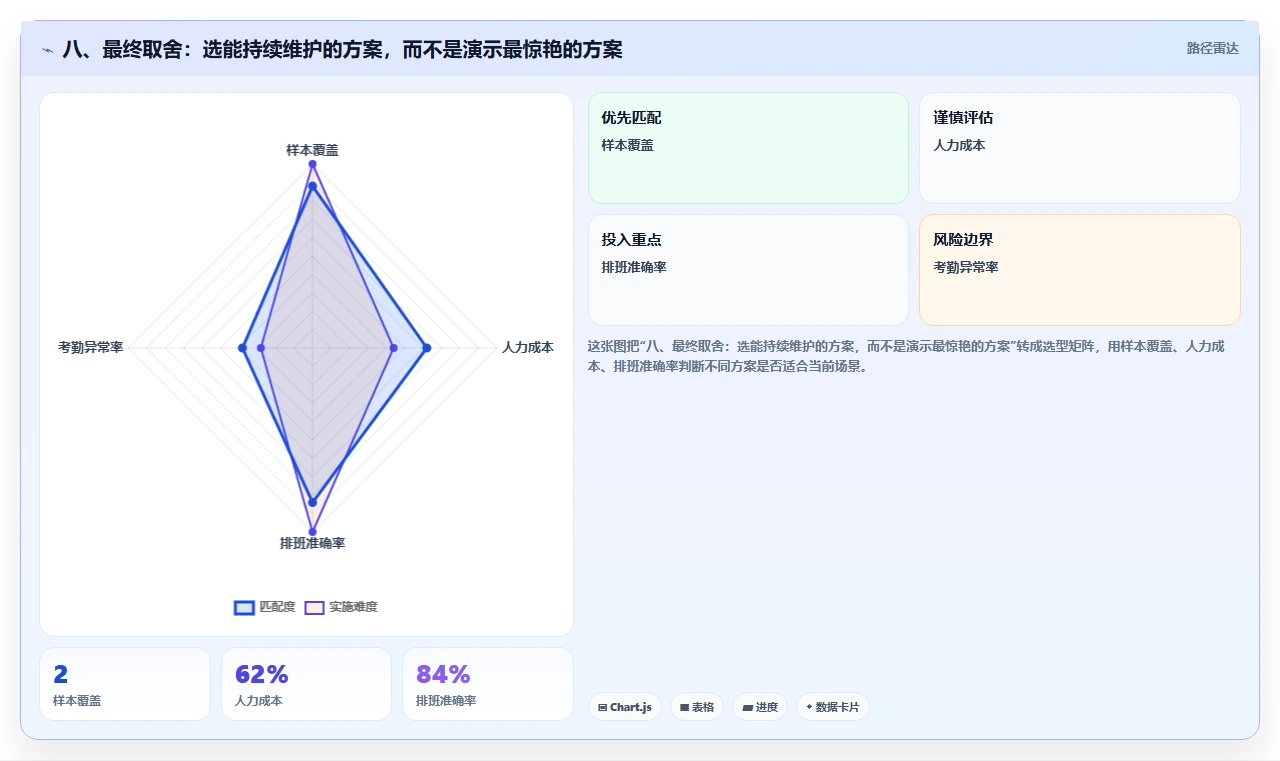1280x761 pixels.
Task: Click the 表格 tag chip
Action: 697,707
